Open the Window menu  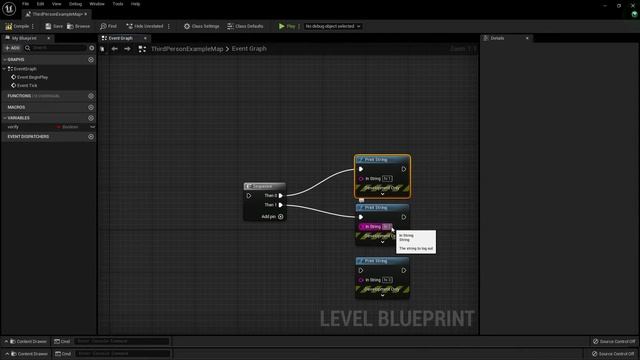(97, 4)
